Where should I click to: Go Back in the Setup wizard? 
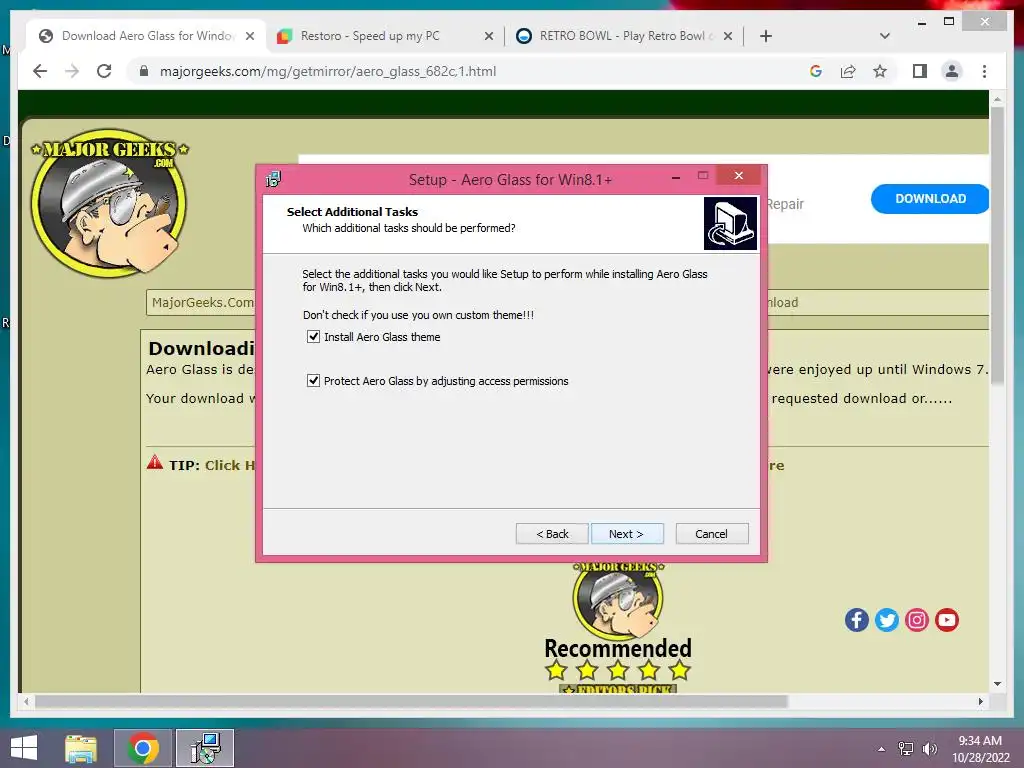(552, 534)
